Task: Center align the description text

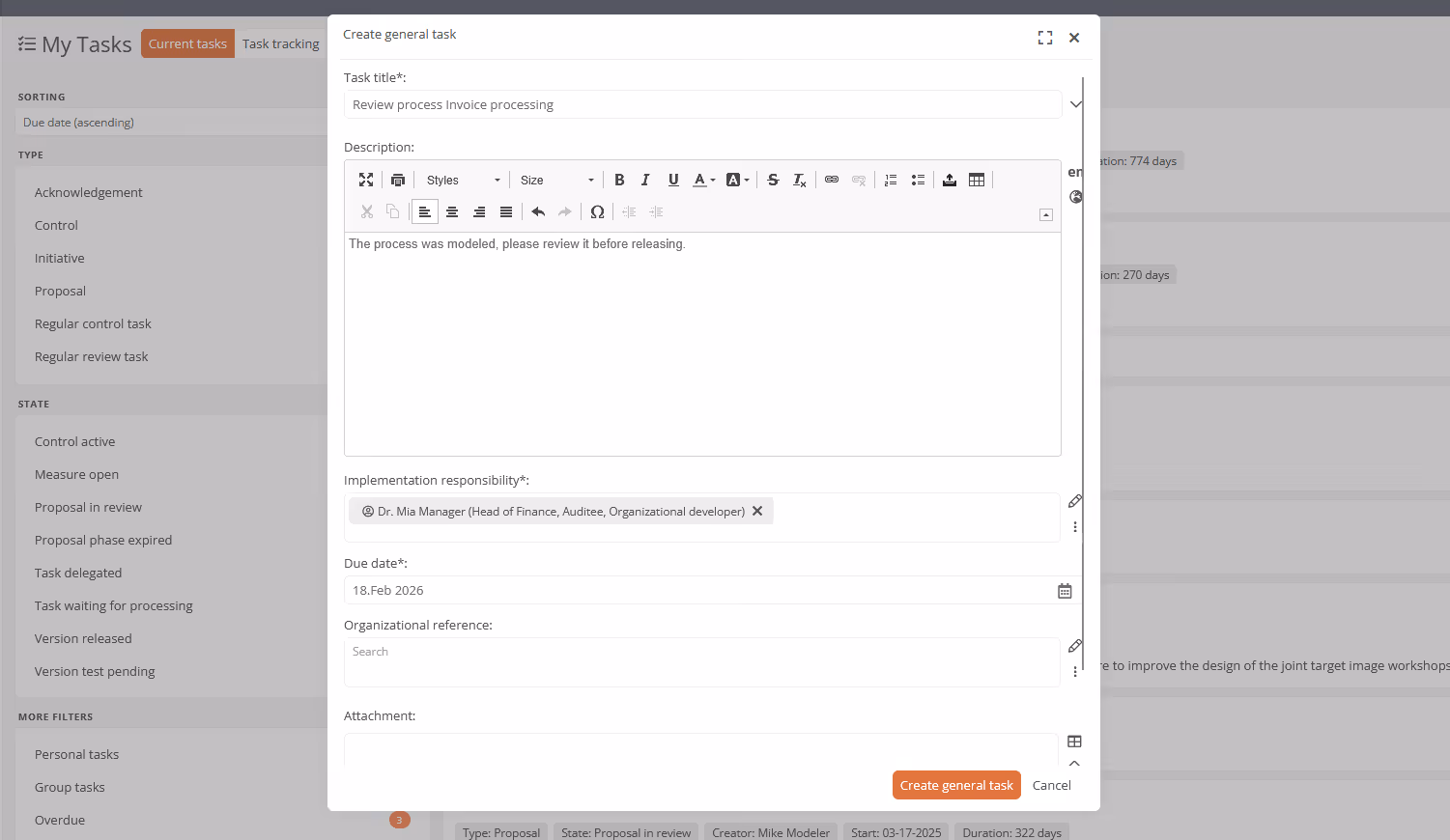Action: click(452, 211)
